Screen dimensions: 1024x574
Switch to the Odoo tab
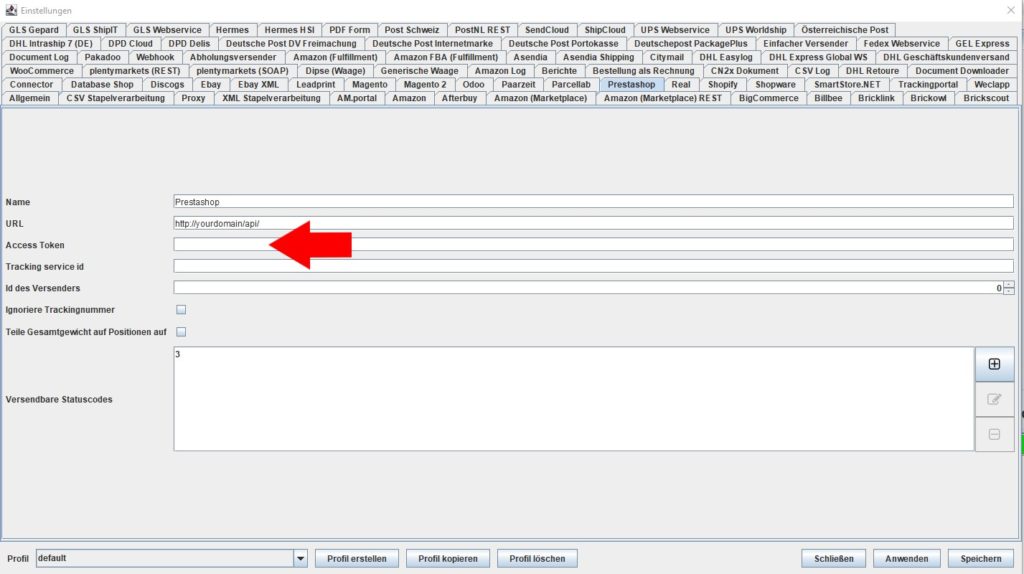473,84
